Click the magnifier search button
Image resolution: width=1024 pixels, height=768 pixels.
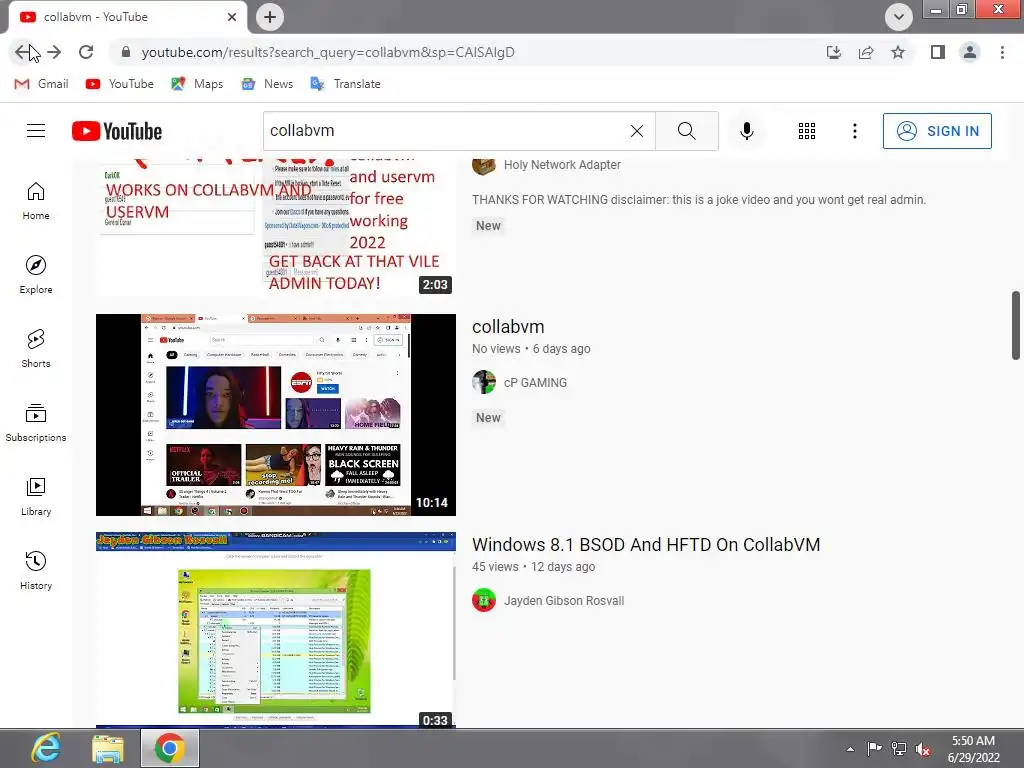[686, 131]
